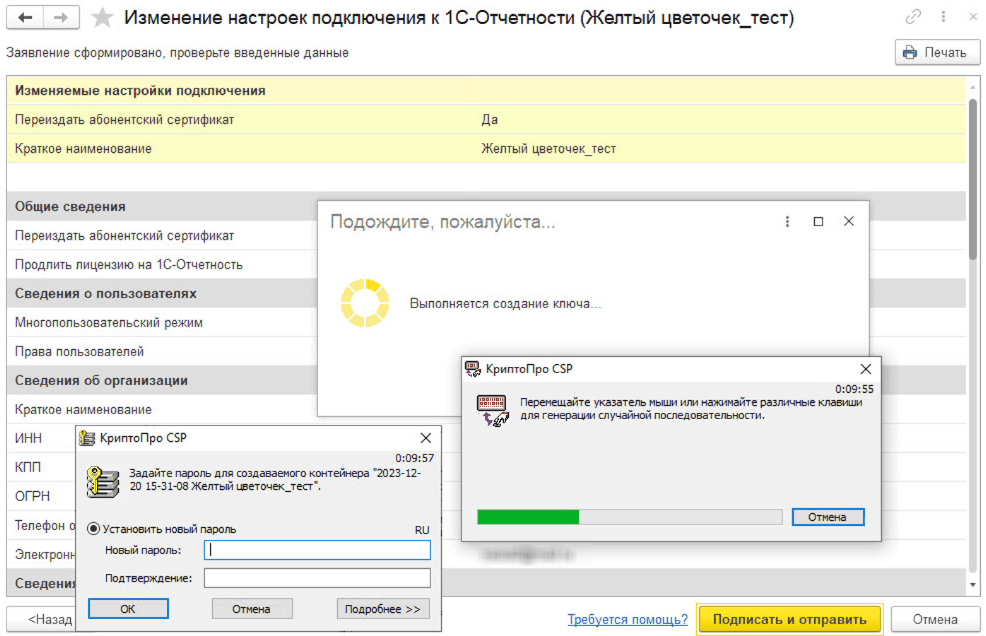Click the Общие сведения section header

[x=162, y=206]
